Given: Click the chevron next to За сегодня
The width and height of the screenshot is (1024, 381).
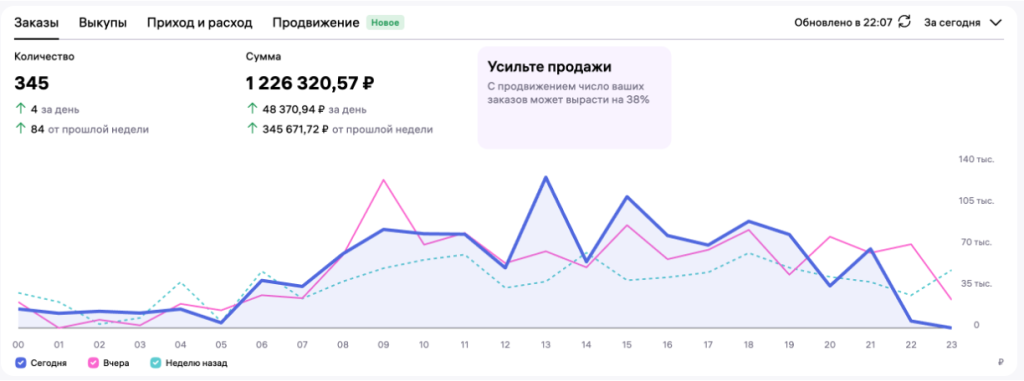Looking at the screenshot, I should tap(995, 22).
